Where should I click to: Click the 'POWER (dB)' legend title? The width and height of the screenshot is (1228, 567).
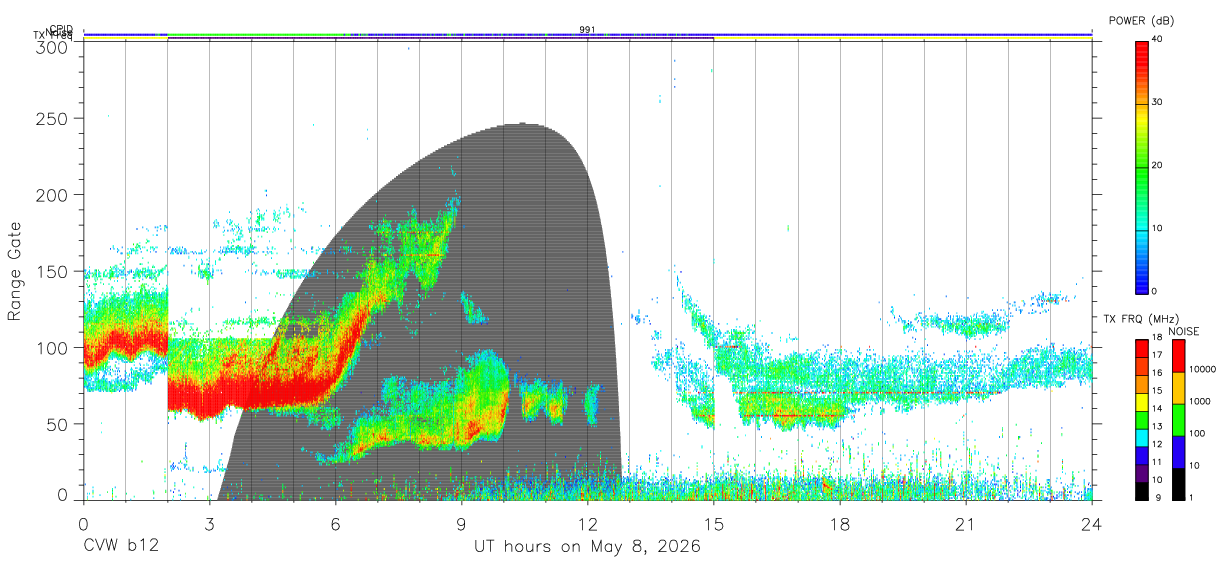point(1143,21)
